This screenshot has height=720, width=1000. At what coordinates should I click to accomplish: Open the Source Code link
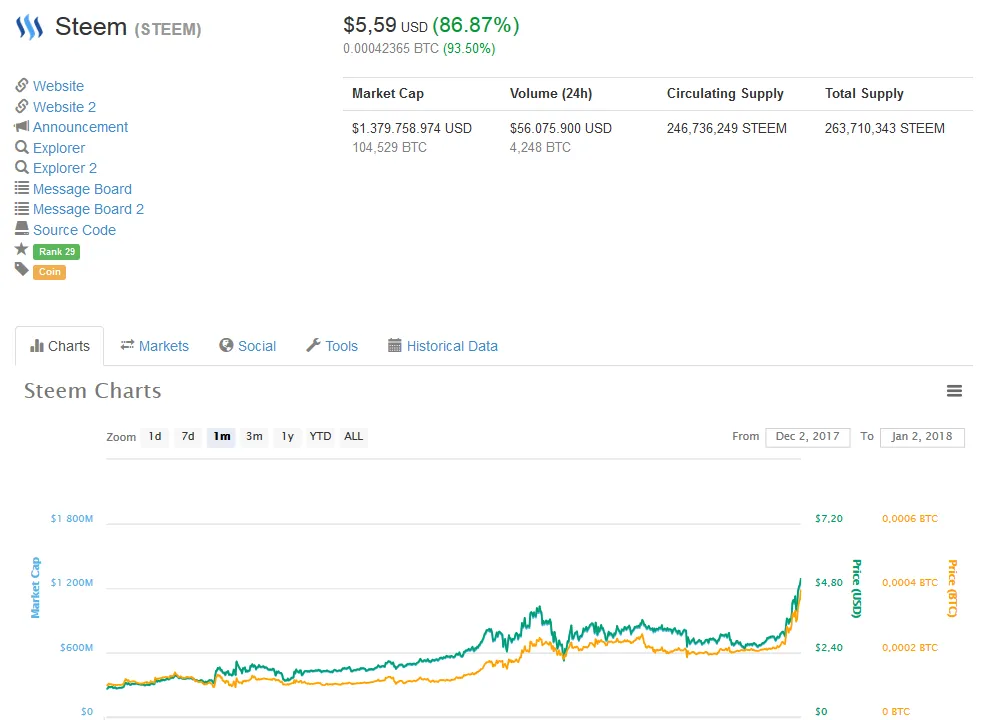click(75, 230)
